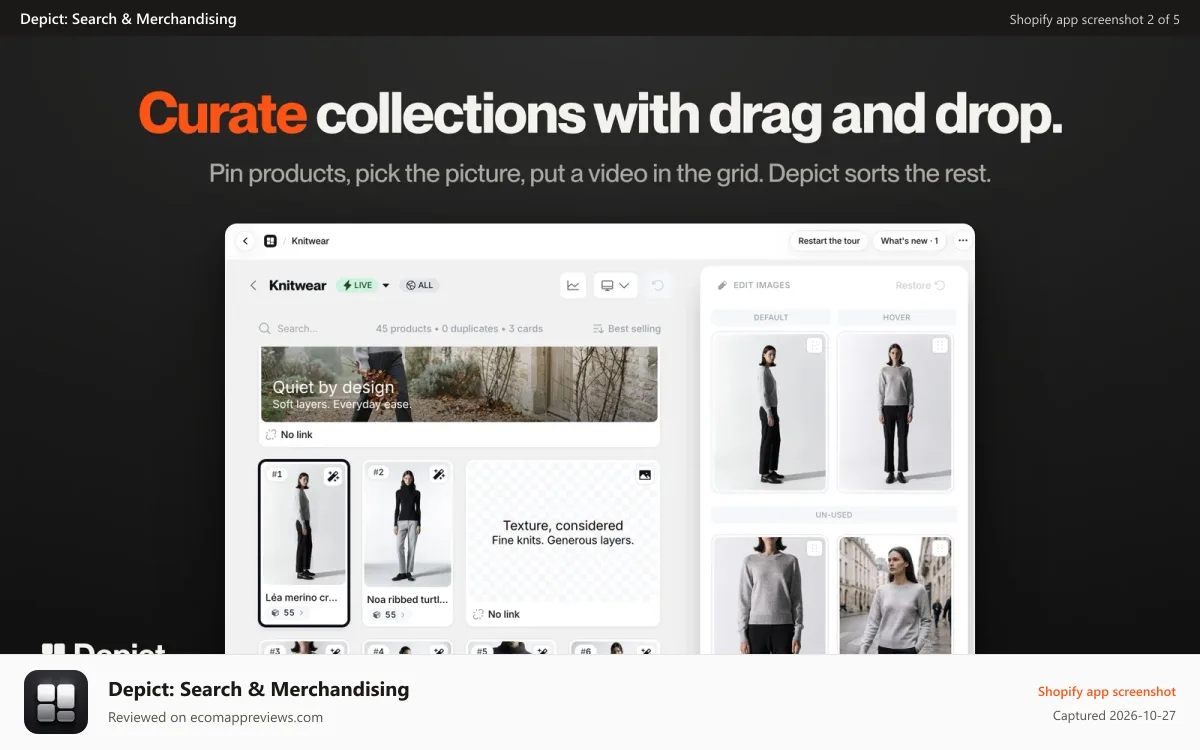The height and width of the screenshot is (750, 1200).
Task: Select the default side-view model image
Action: (x=769, y=411)
